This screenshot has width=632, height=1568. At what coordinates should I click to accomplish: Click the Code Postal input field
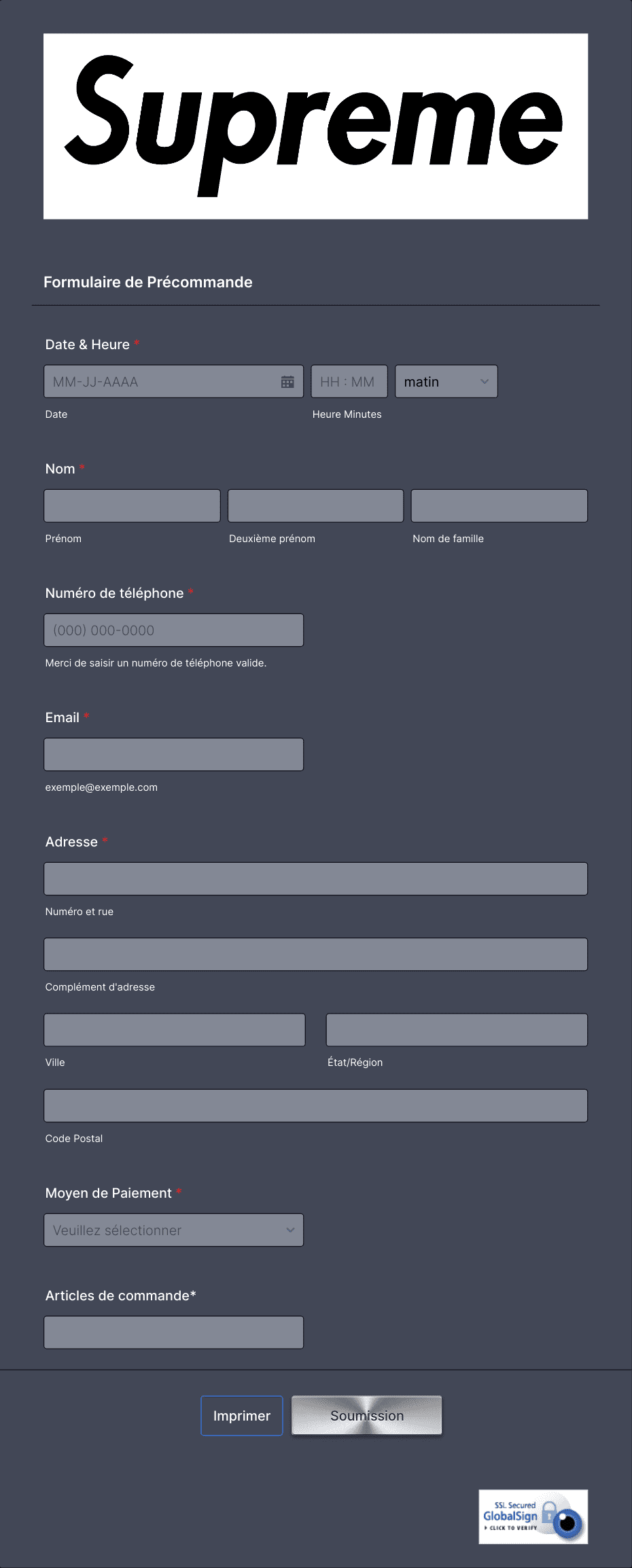(x=316, y=1106)
